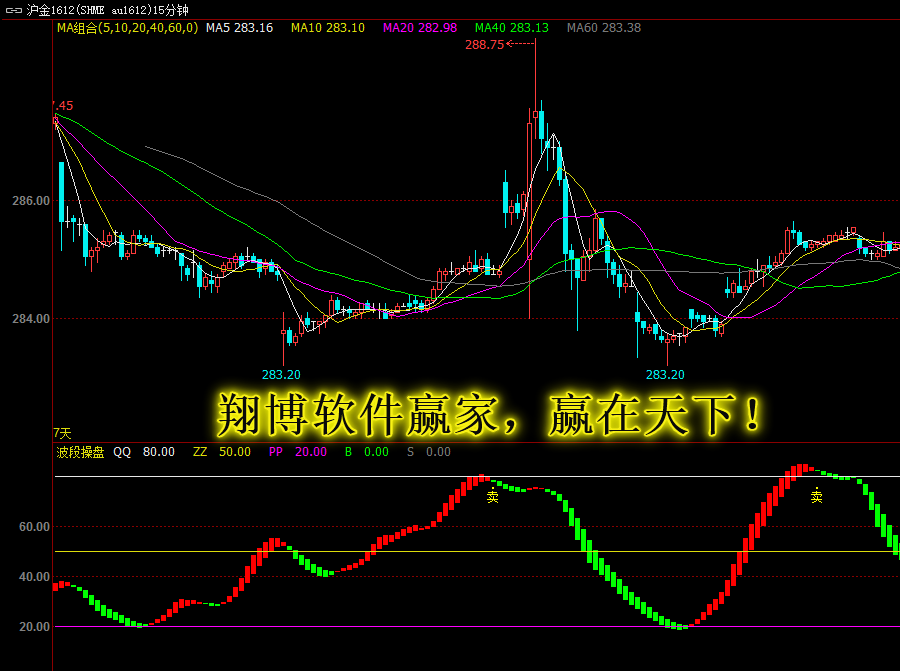The height and width of the screenshot is (671, 900).
Task: Click the MA组合(5,10,20,40,60,0) indicator label
Action: (127, 28)
